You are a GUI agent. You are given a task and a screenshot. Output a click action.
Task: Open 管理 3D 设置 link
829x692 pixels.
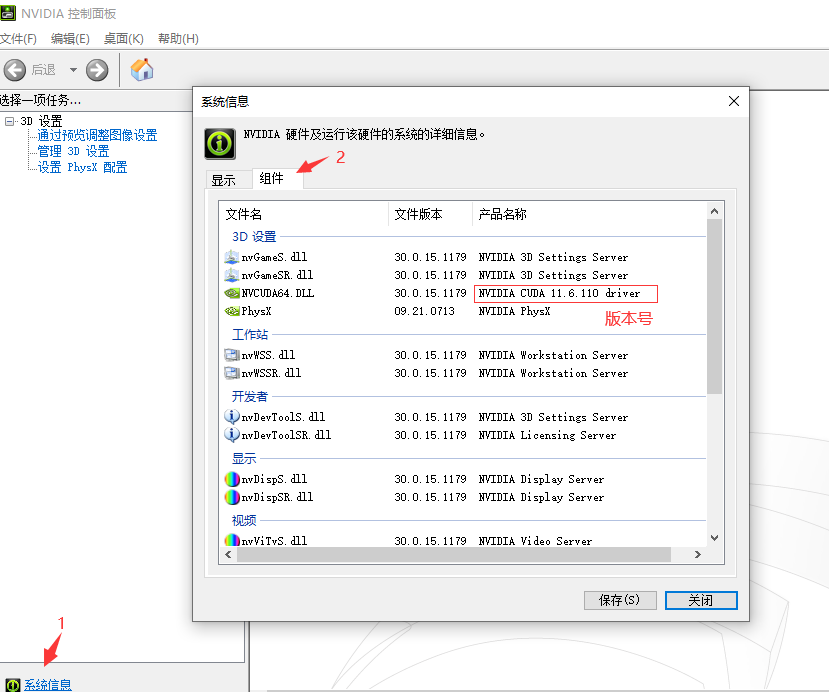point(73,152)
